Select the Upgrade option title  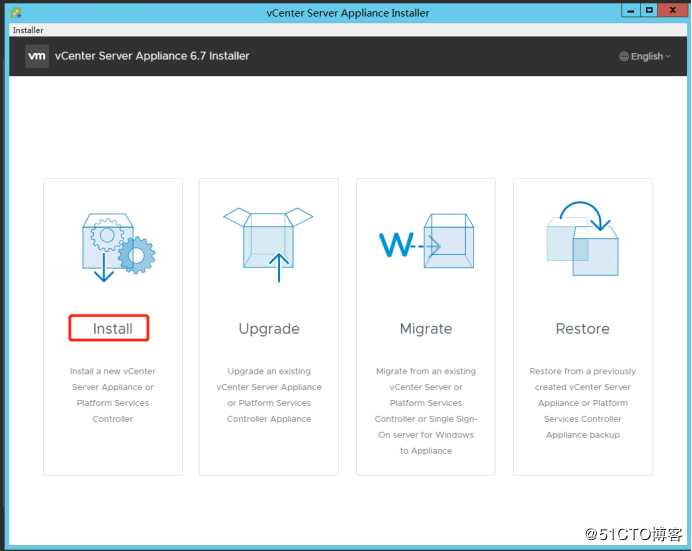click(269, 329)
